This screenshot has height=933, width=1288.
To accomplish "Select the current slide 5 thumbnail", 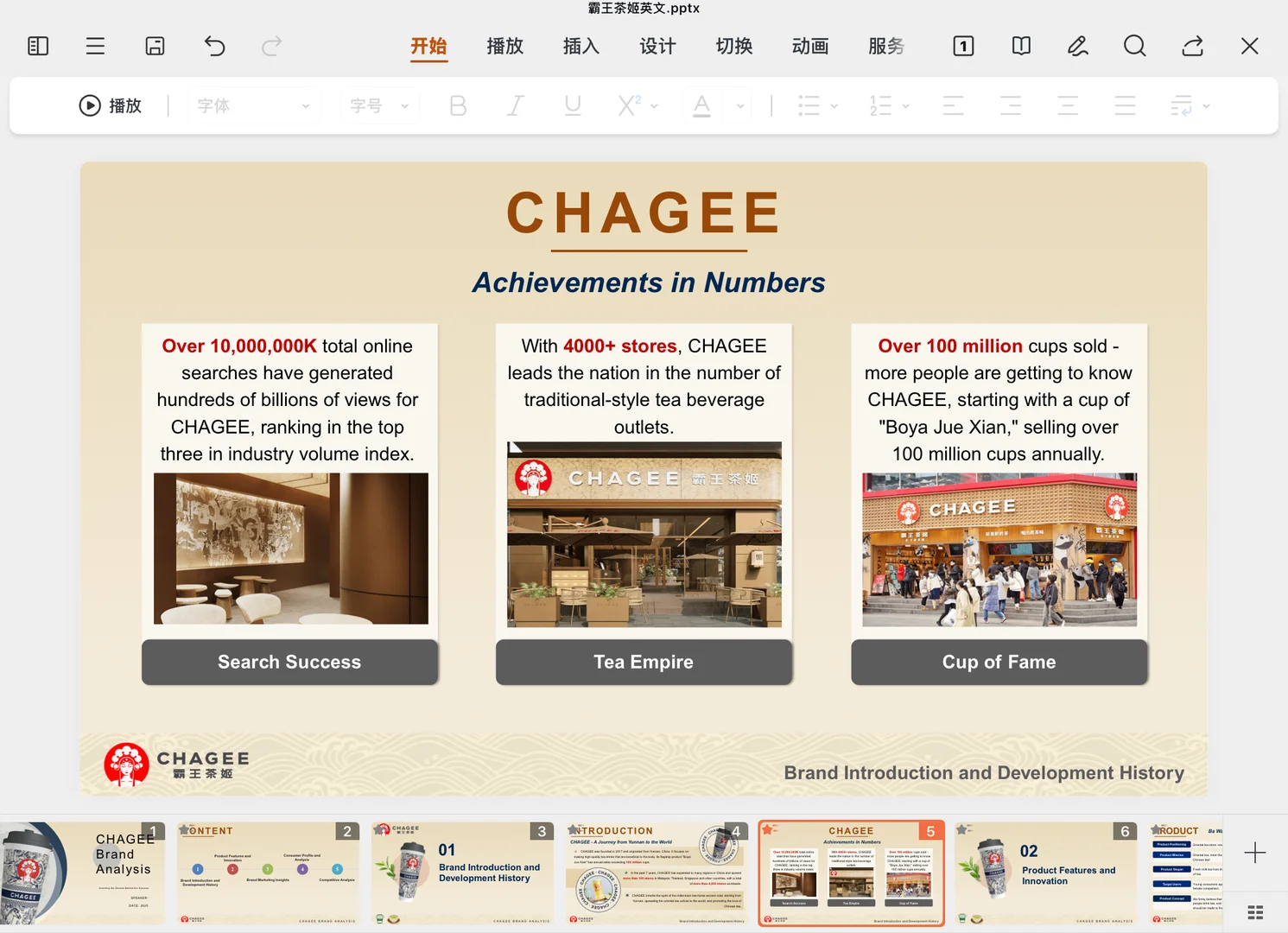I will click(x=851, y=873).
